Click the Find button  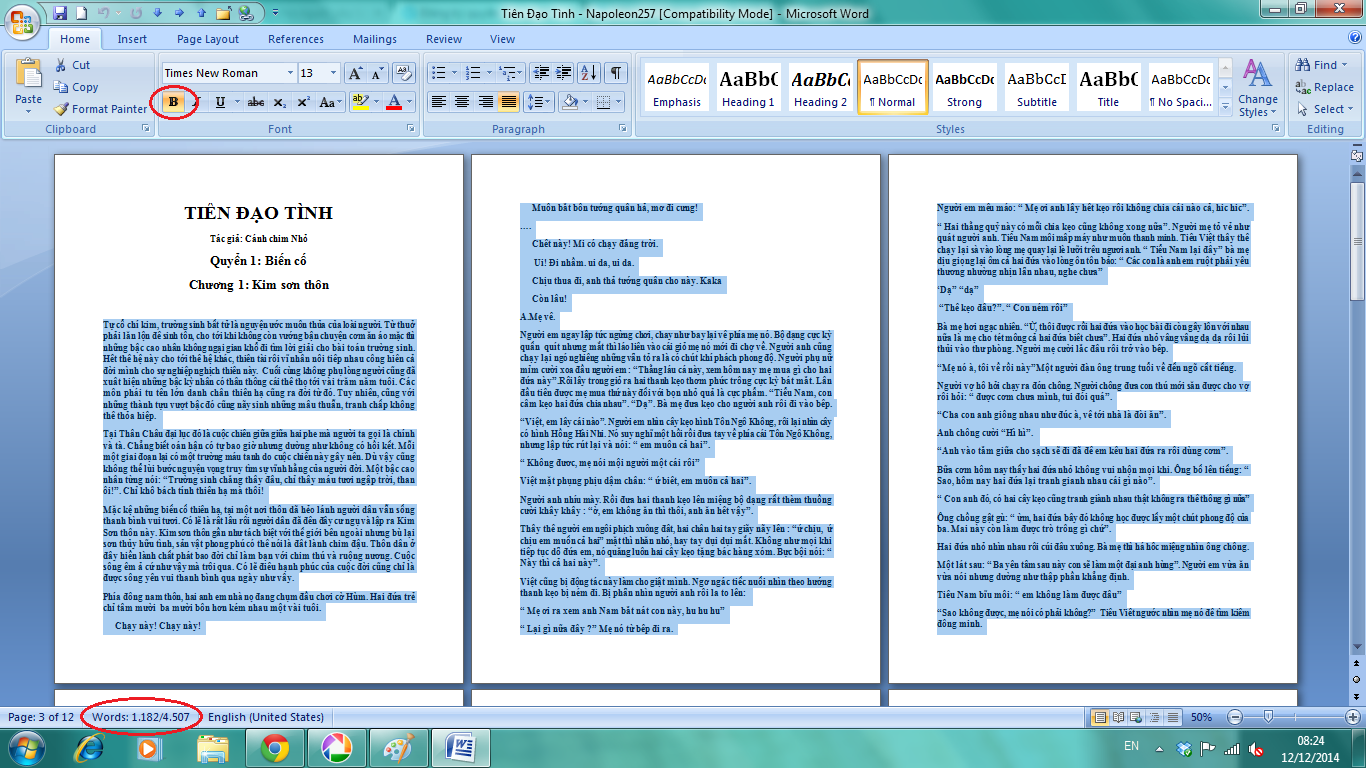point(1323,65)
